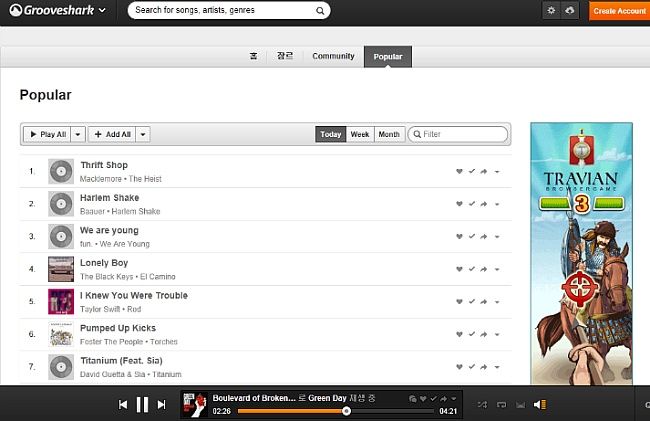The height and width of the screenshot is (421, 650).
Task: Heart I Knew You Were Trouble
Action: 459,302
